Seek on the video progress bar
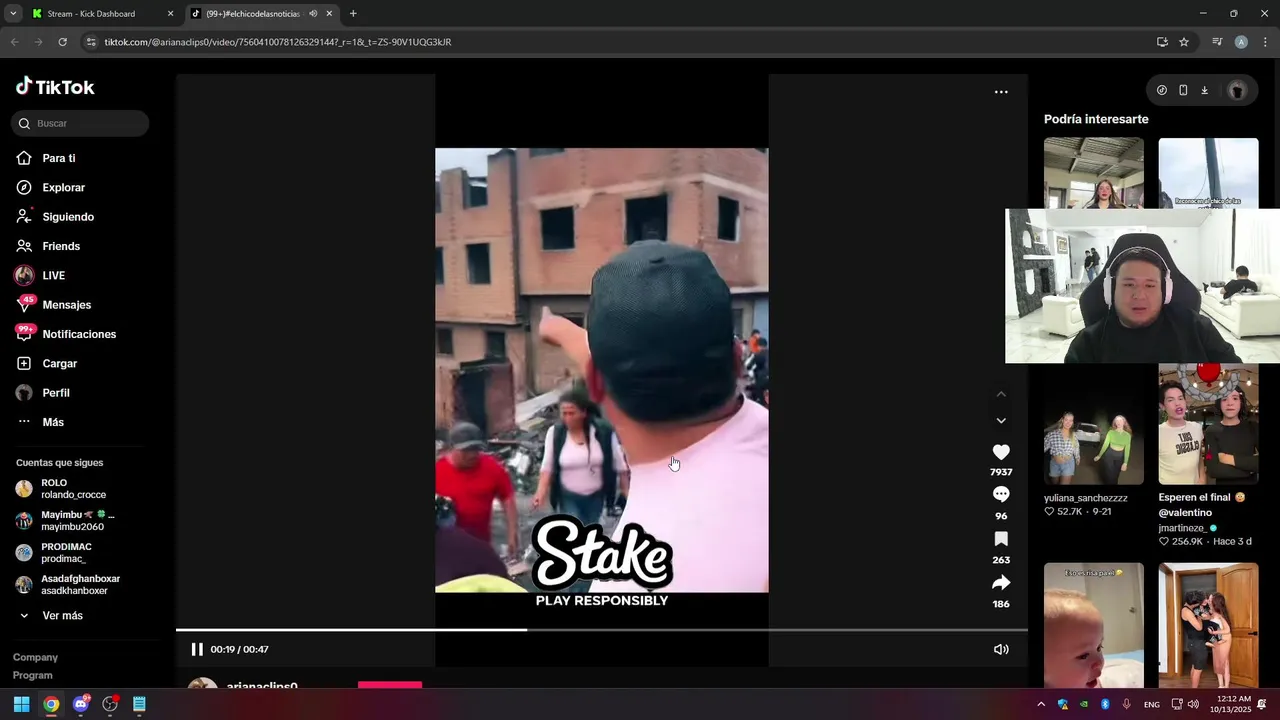This screenshot has height=720, width=1280. (601, 630)
